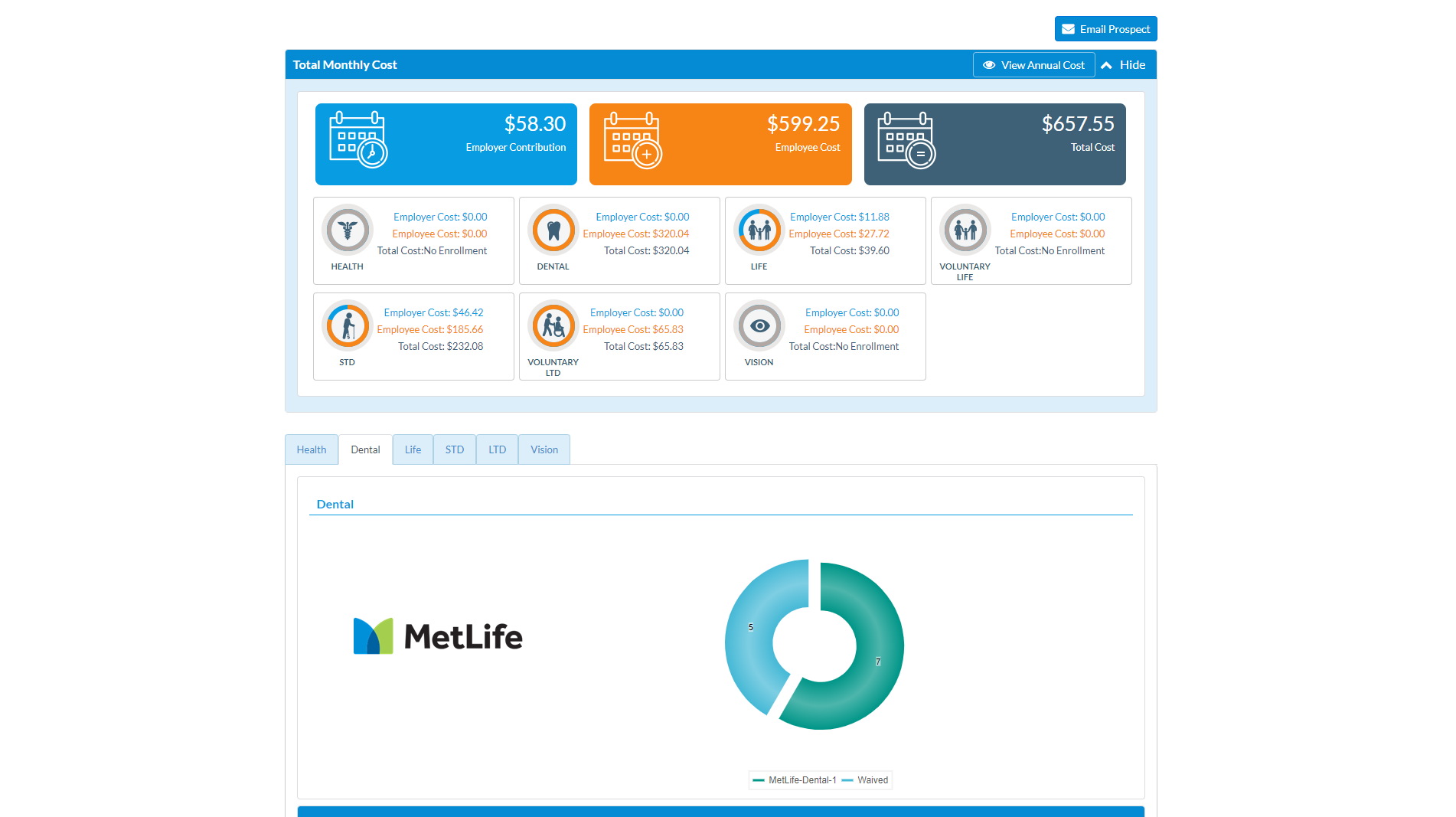Click the Vision eye icon
The width and height of the screenshot is (1456, 817).
[759, 325]
